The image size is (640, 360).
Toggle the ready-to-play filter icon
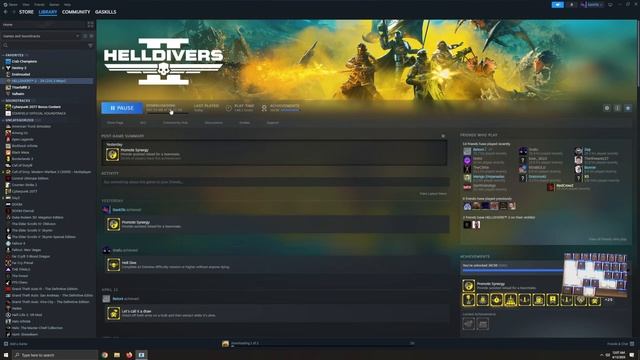coord(91,36)
